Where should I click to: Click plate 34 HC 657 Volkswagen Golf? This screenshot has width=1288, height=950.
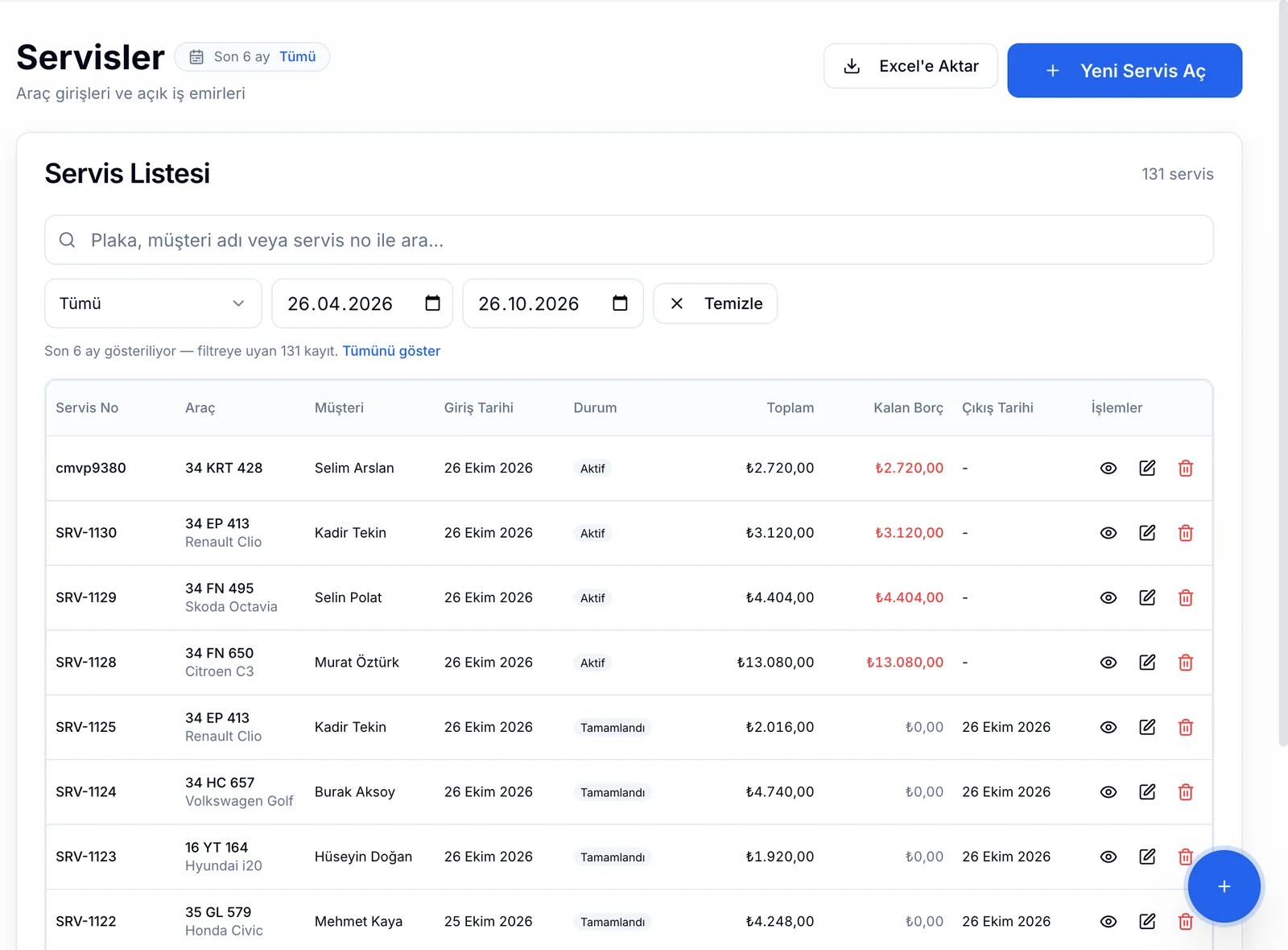coord(239,791)
